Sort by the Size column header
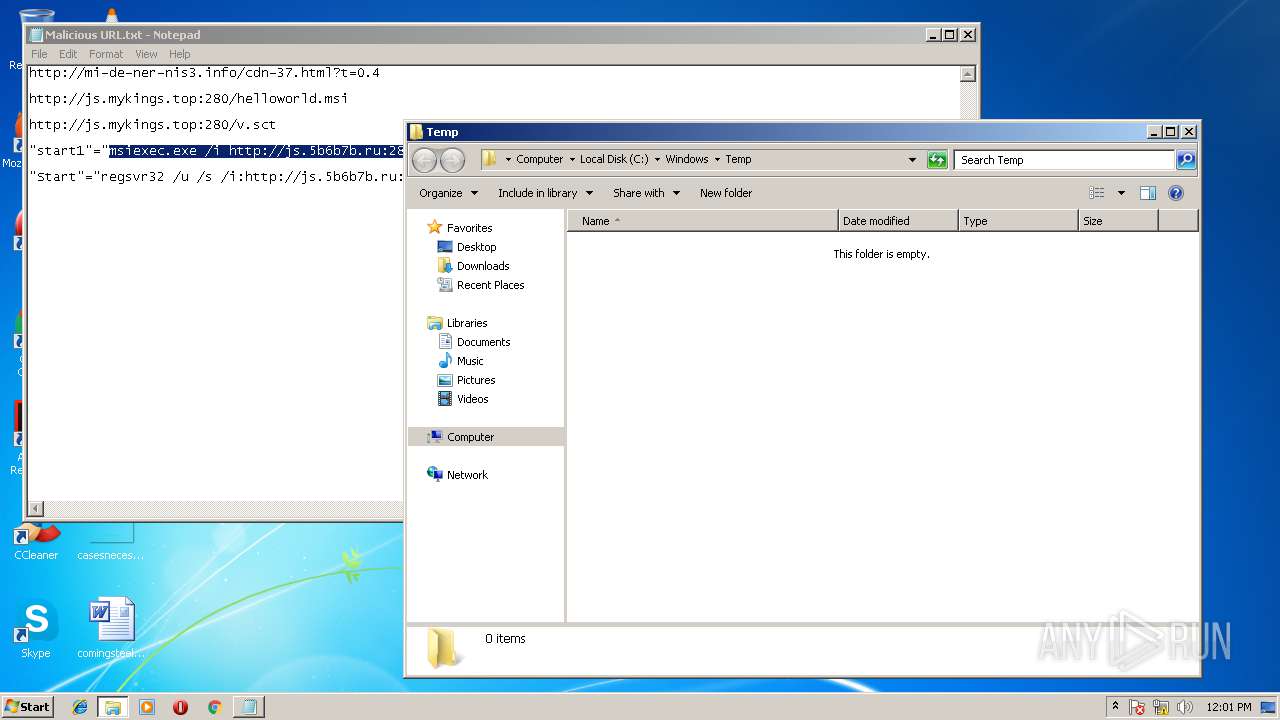Viewport: 1280px width, 720px height. 1118,221
